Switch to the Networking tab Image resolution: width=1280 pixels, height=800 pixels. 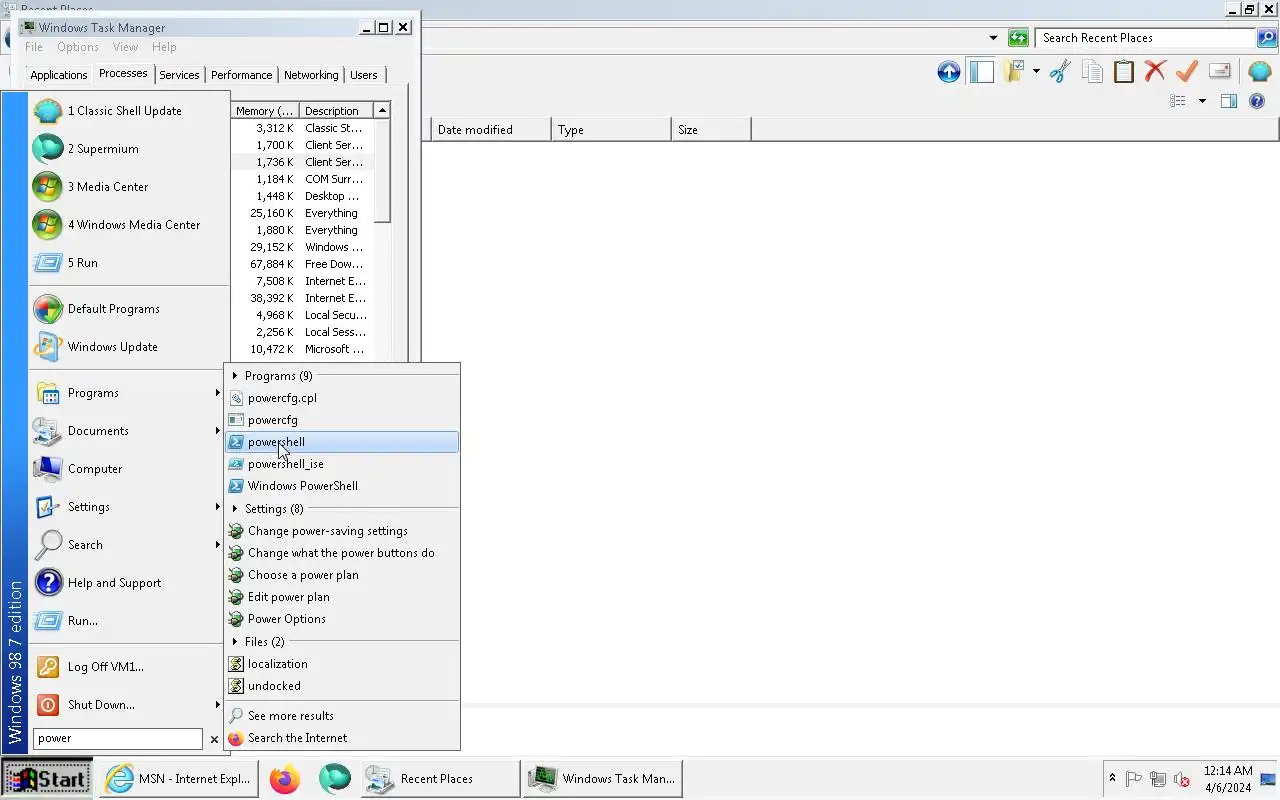[311, 75]
